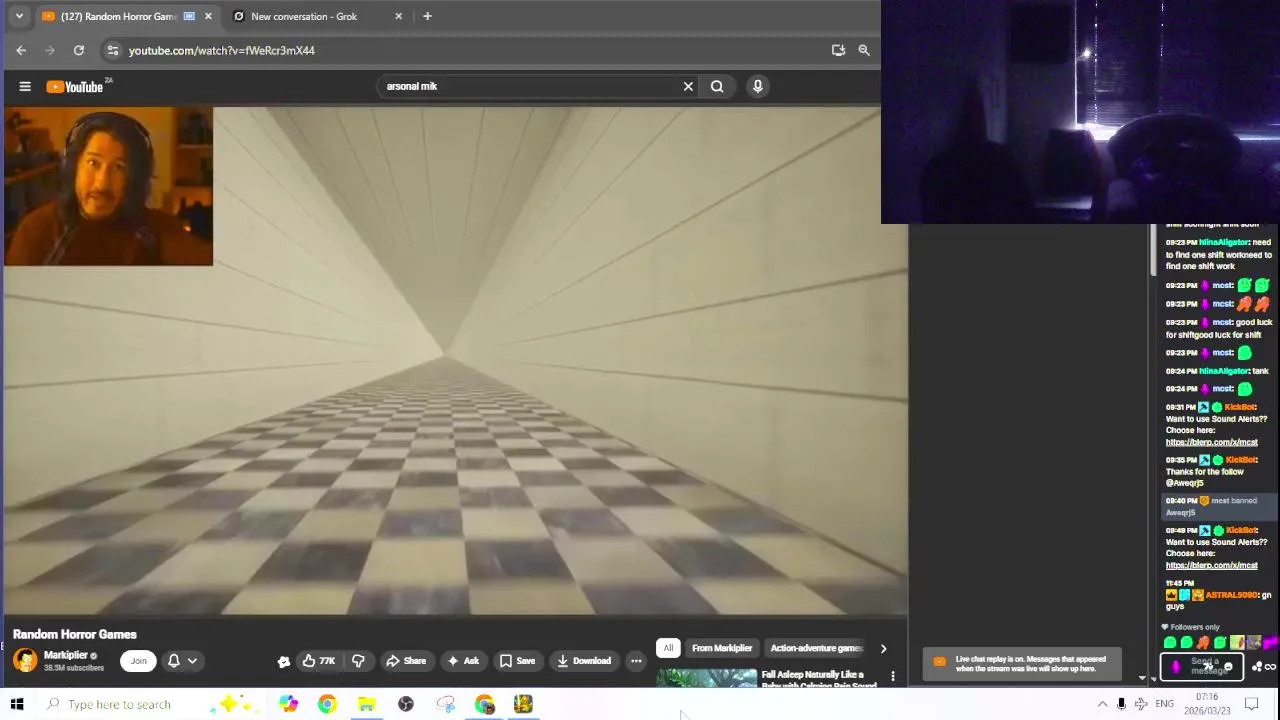Click the chat panel scrollbar thumb
Viewport: 1280px width, 720px height.
click(x=1152, y=250)
